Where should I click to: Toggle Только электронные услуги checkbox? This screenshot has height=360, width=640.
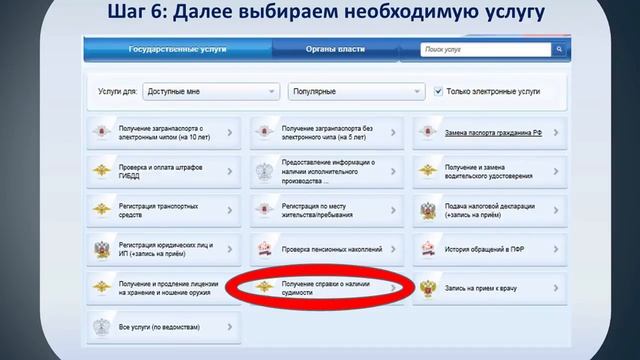coord(438,91)
